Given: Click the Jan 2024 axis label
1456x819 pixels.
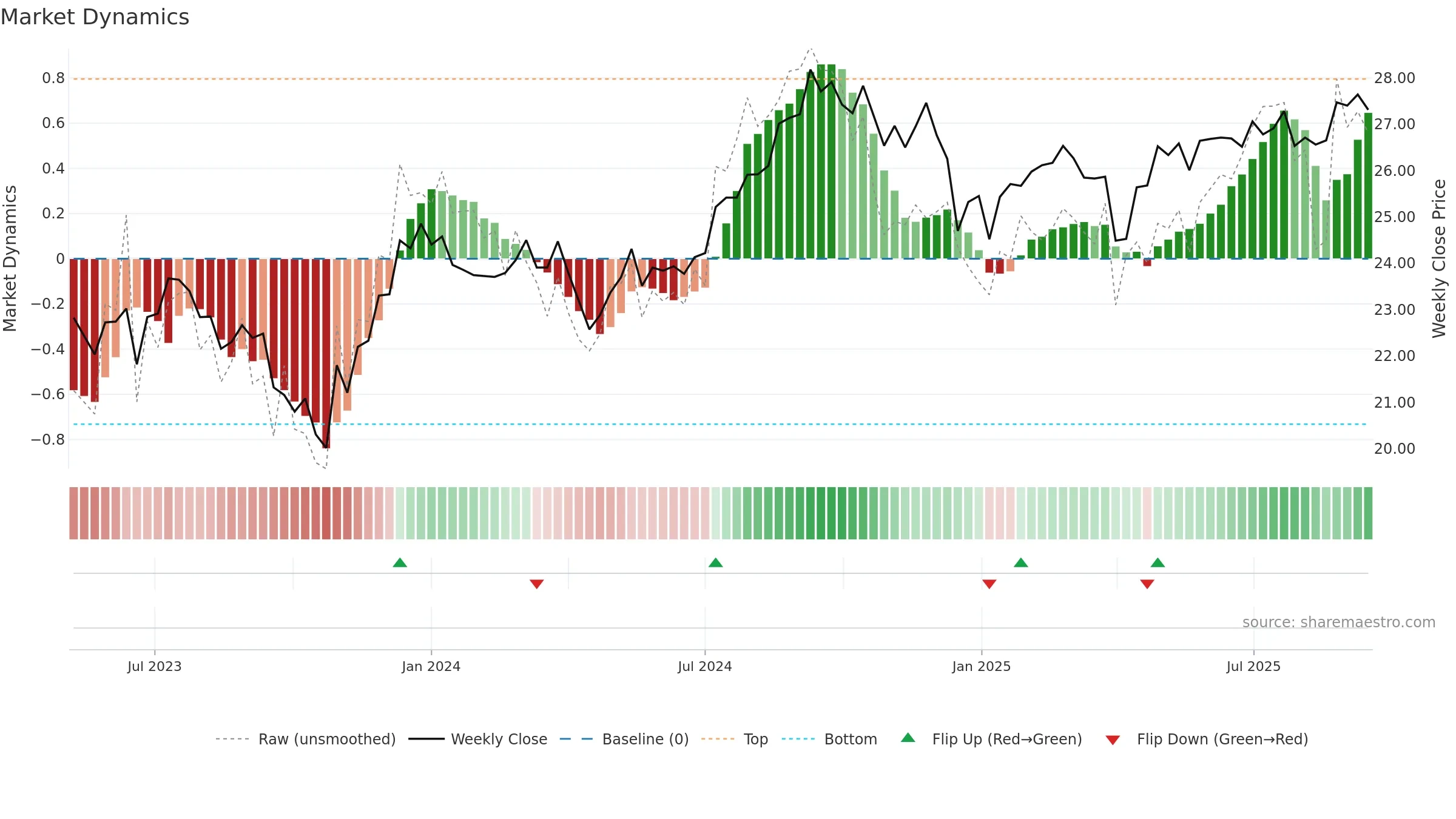Looking at the screenshot, I should click(x=431, y=666).
